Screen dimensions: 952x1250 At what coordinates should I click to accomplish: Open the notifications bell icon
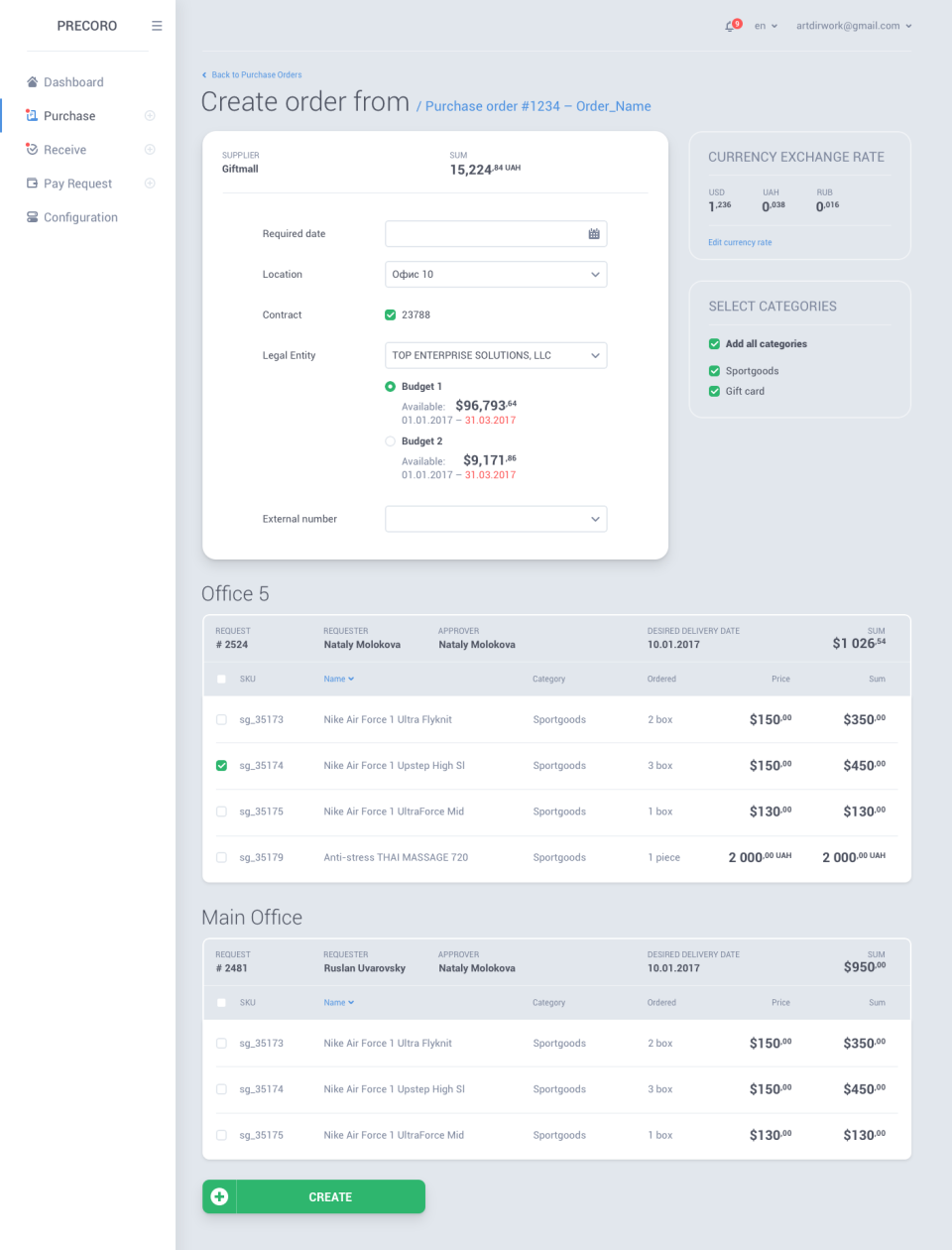(731, 26)
